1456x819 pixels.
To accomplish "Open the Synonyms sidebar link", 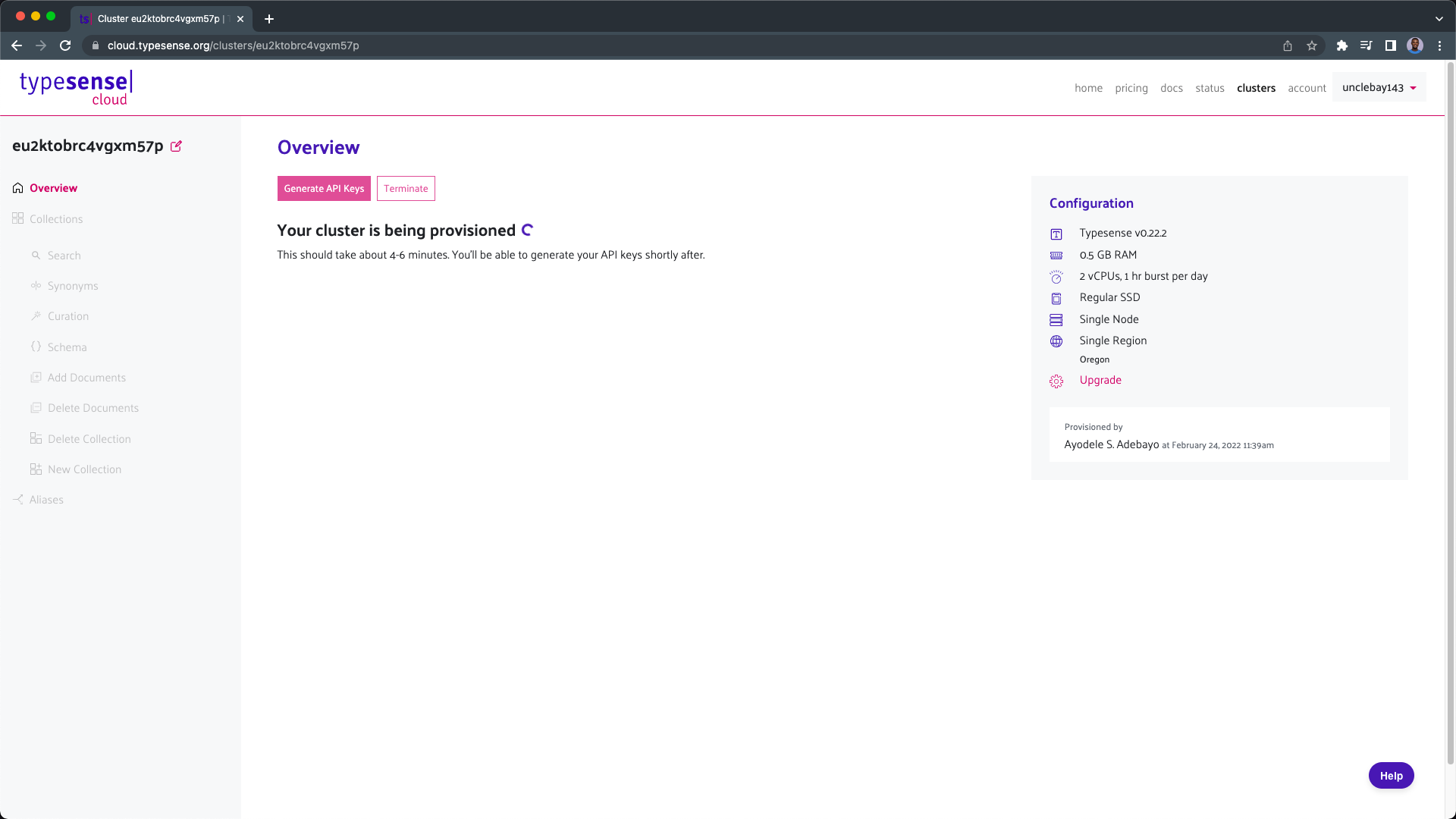I will (73, 286).
